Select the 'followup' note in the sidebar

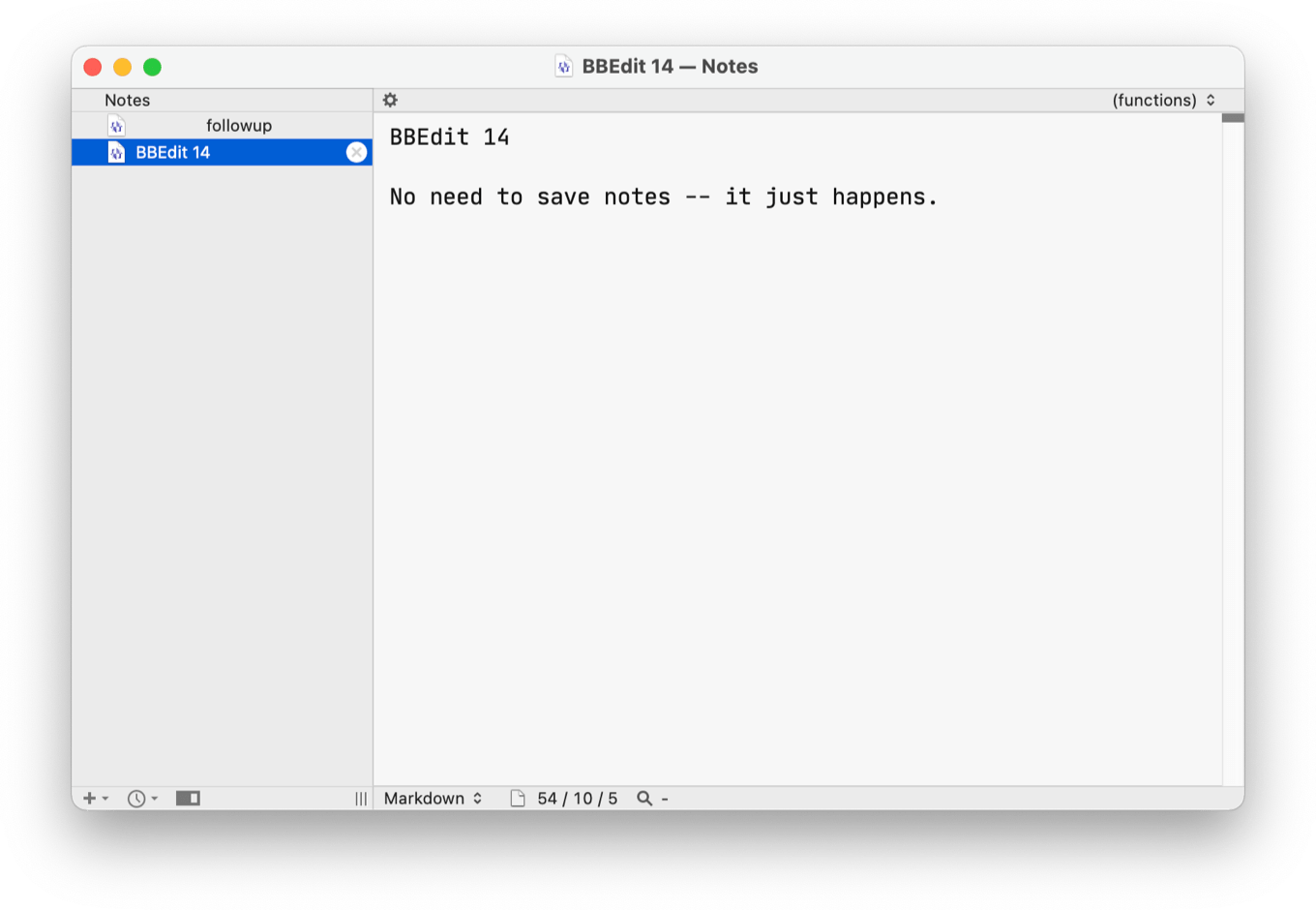coord(238,125)
